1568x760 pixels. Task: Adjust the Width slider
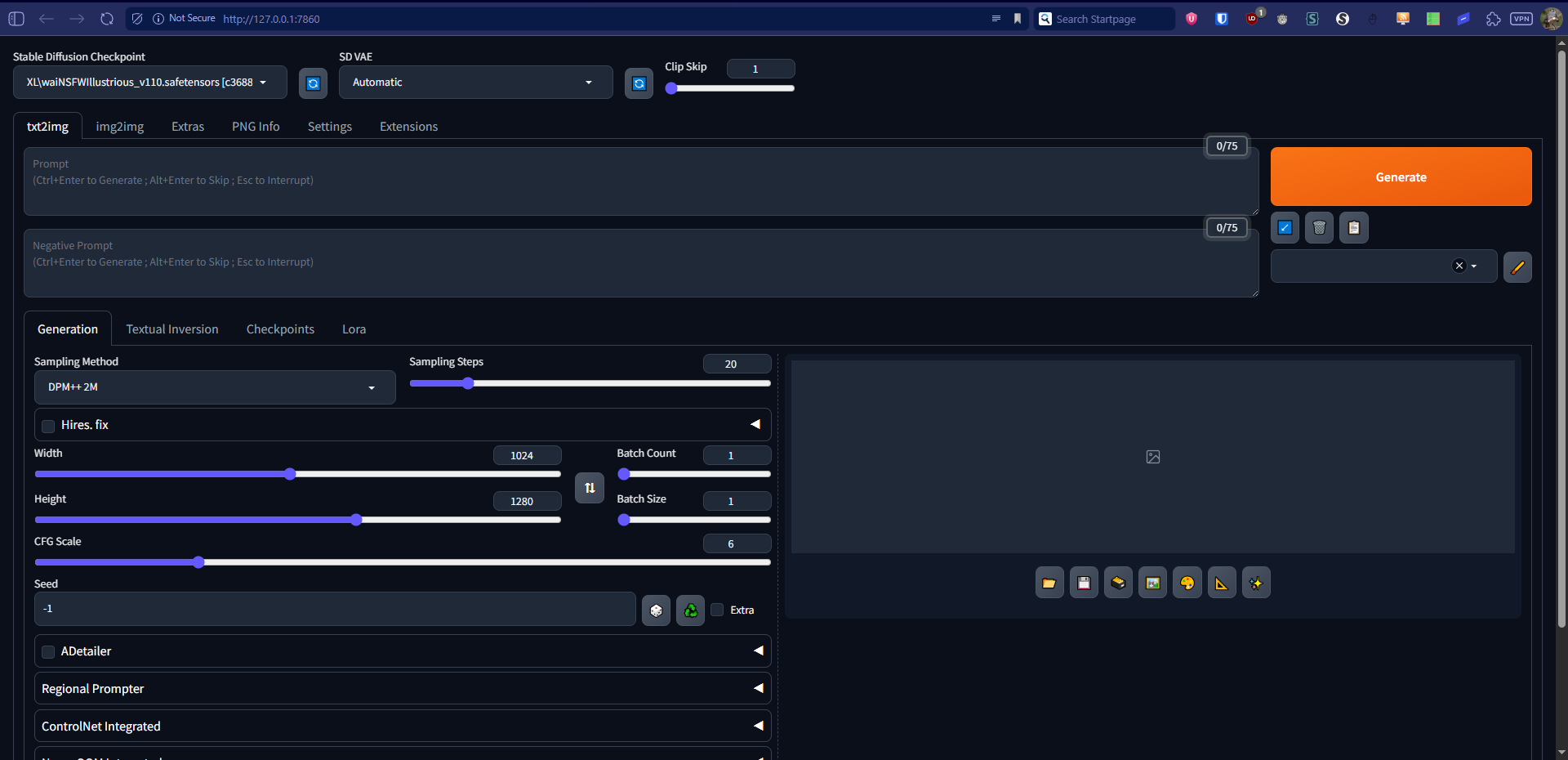297,474
